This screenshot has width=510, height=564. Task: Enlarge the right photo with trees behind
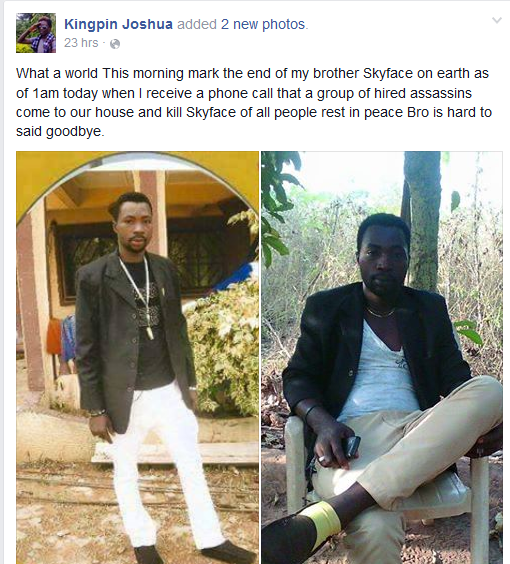click(382, 358)
